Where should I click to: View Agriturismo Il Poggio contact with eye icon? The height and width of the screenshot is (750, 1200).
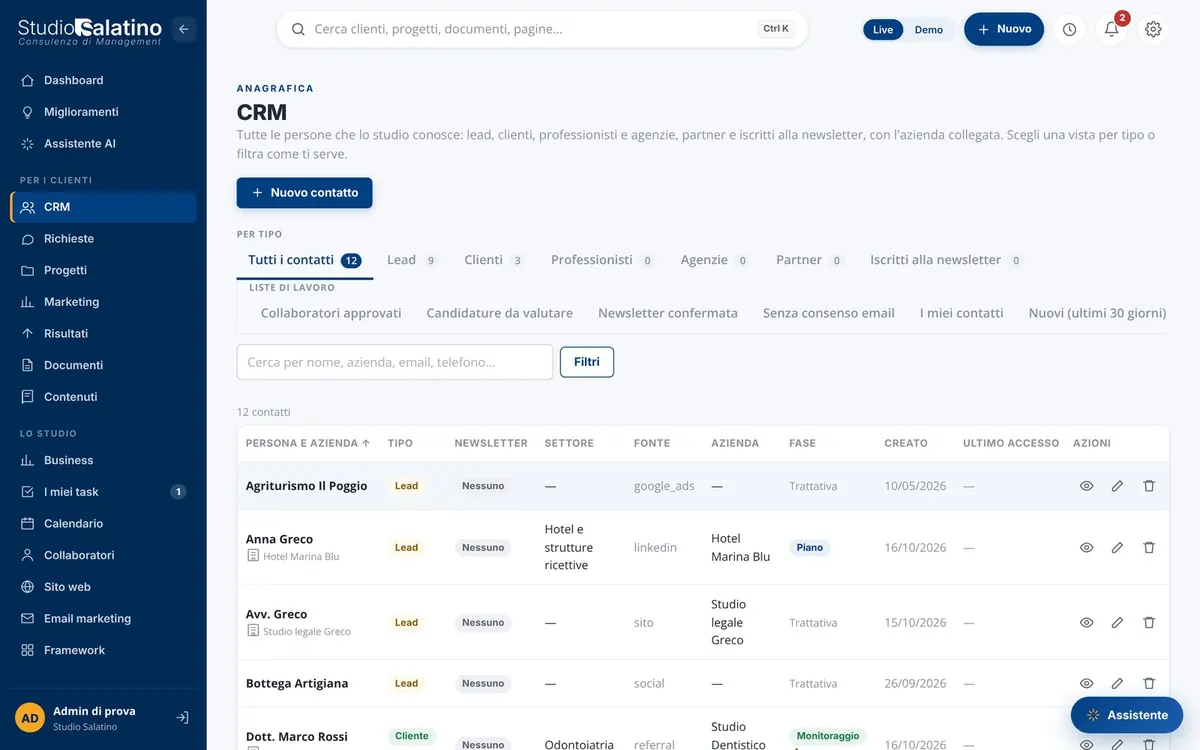(1086, 486)
